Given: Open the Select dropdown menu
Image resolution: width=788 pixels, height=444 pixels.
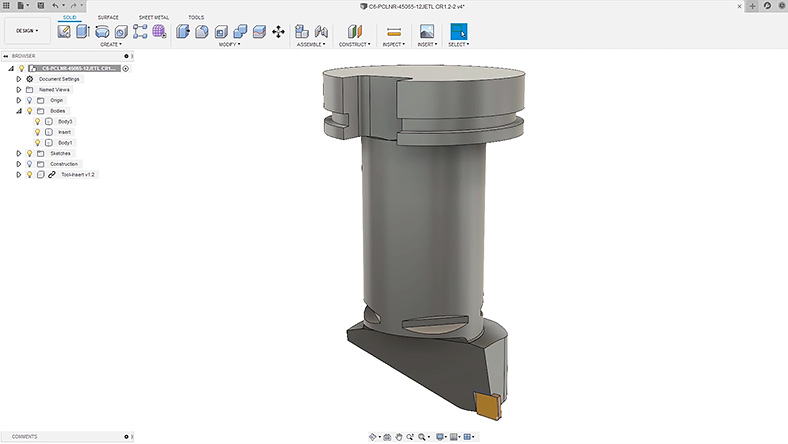Looking at the screenshot, I should [459, 44].
